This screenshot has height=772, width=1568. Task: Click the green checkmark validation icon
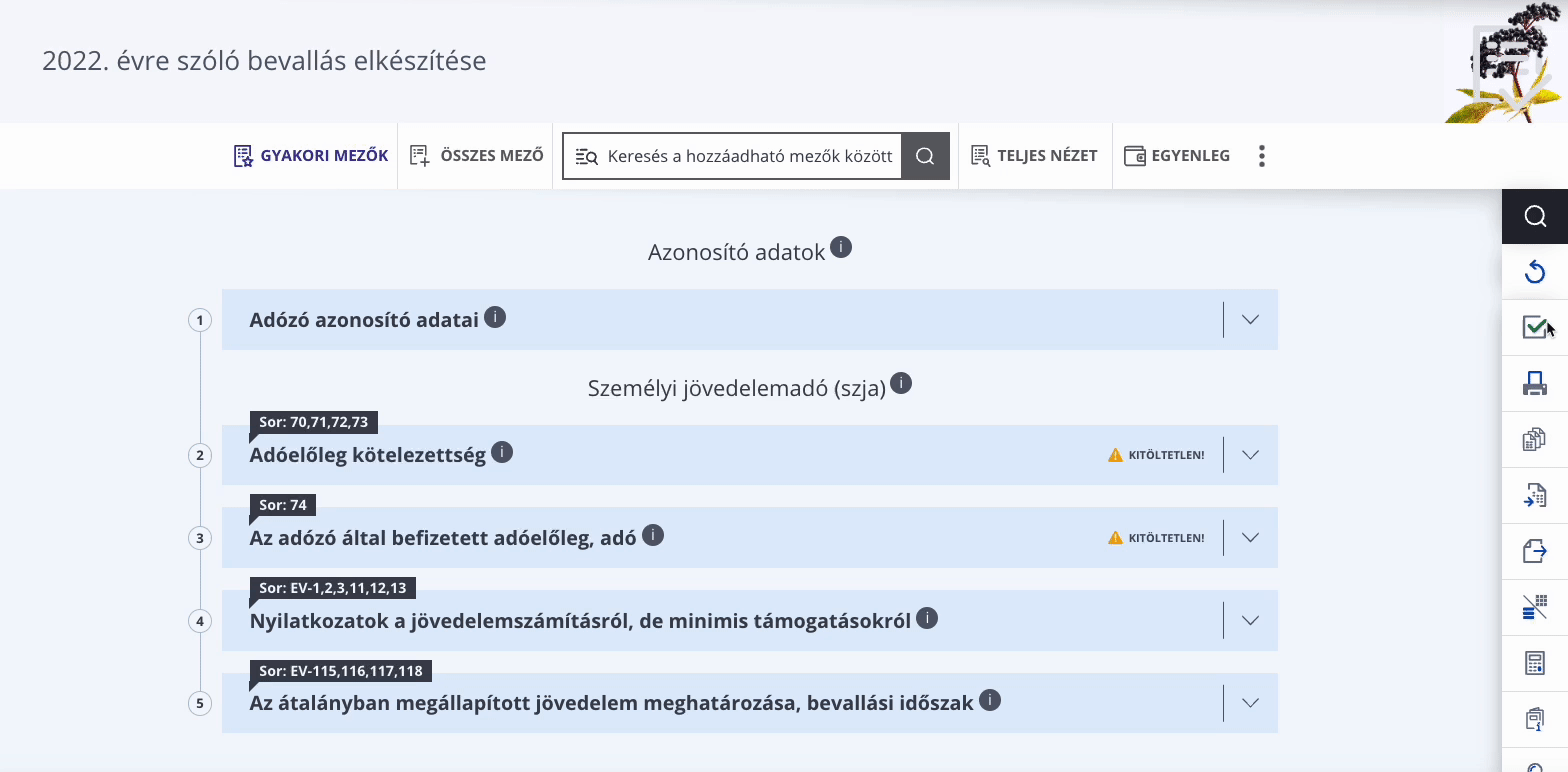(x=1535, y=327)
